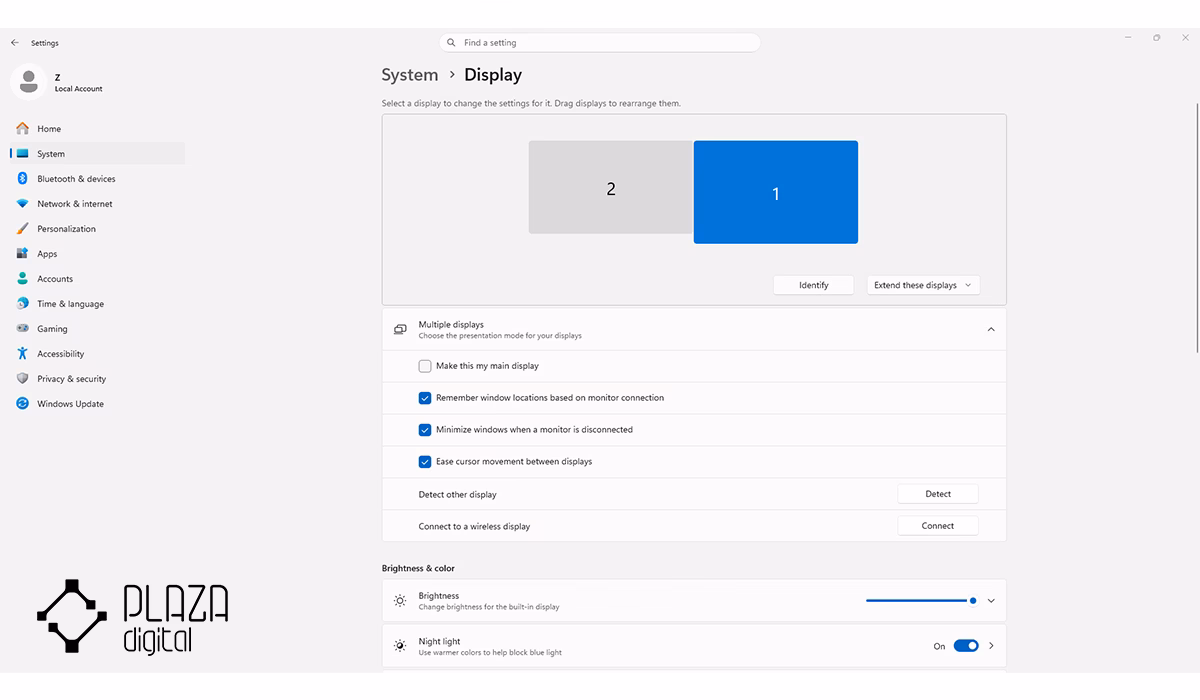Image resolution: width=1200 pixels, height=700 pixels.
Task: Select display 2 in arrangement
Action: (611, 187)
